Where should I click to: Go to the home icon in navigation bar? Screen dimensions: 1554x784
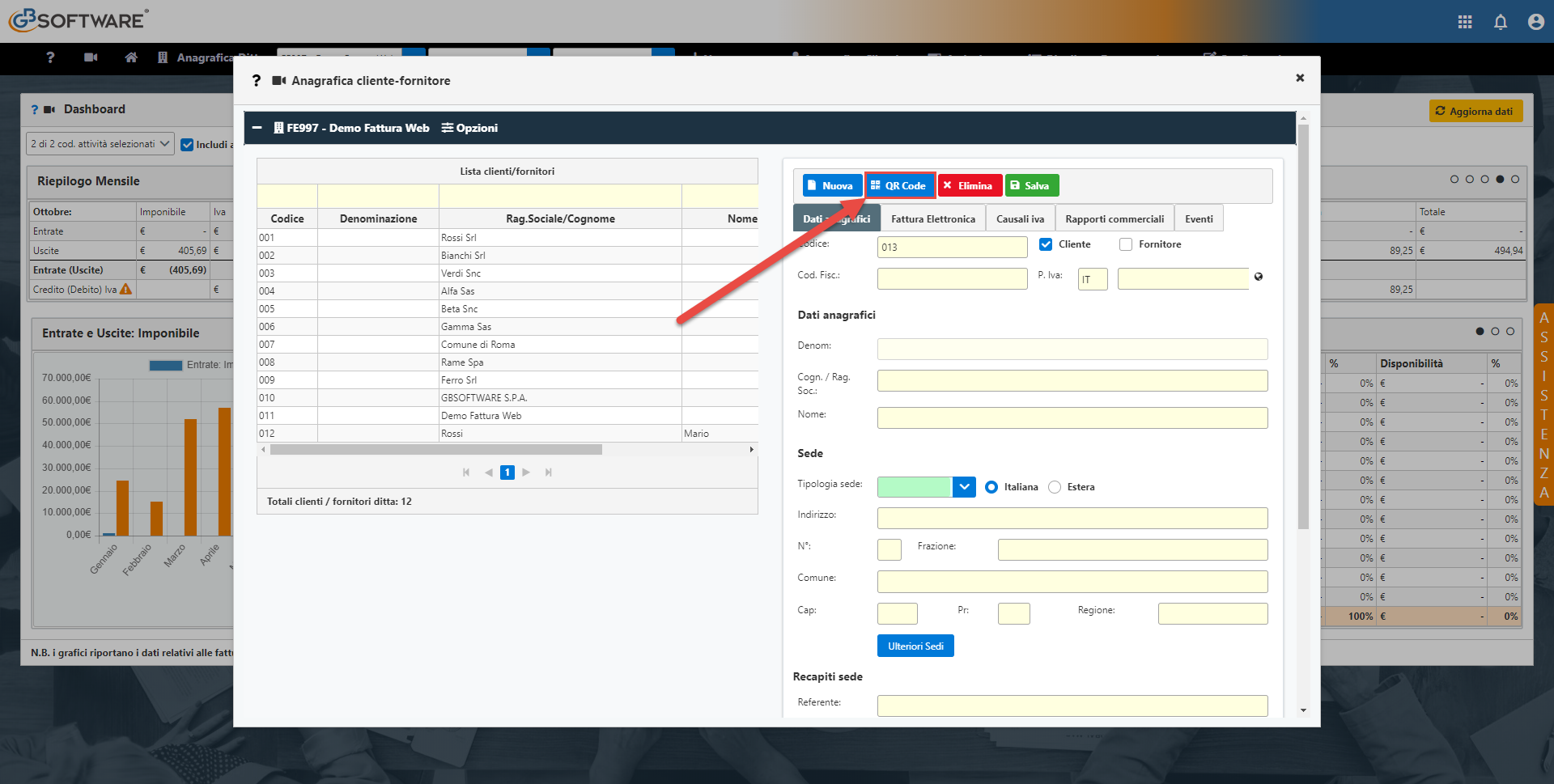[x=131, y=57]
